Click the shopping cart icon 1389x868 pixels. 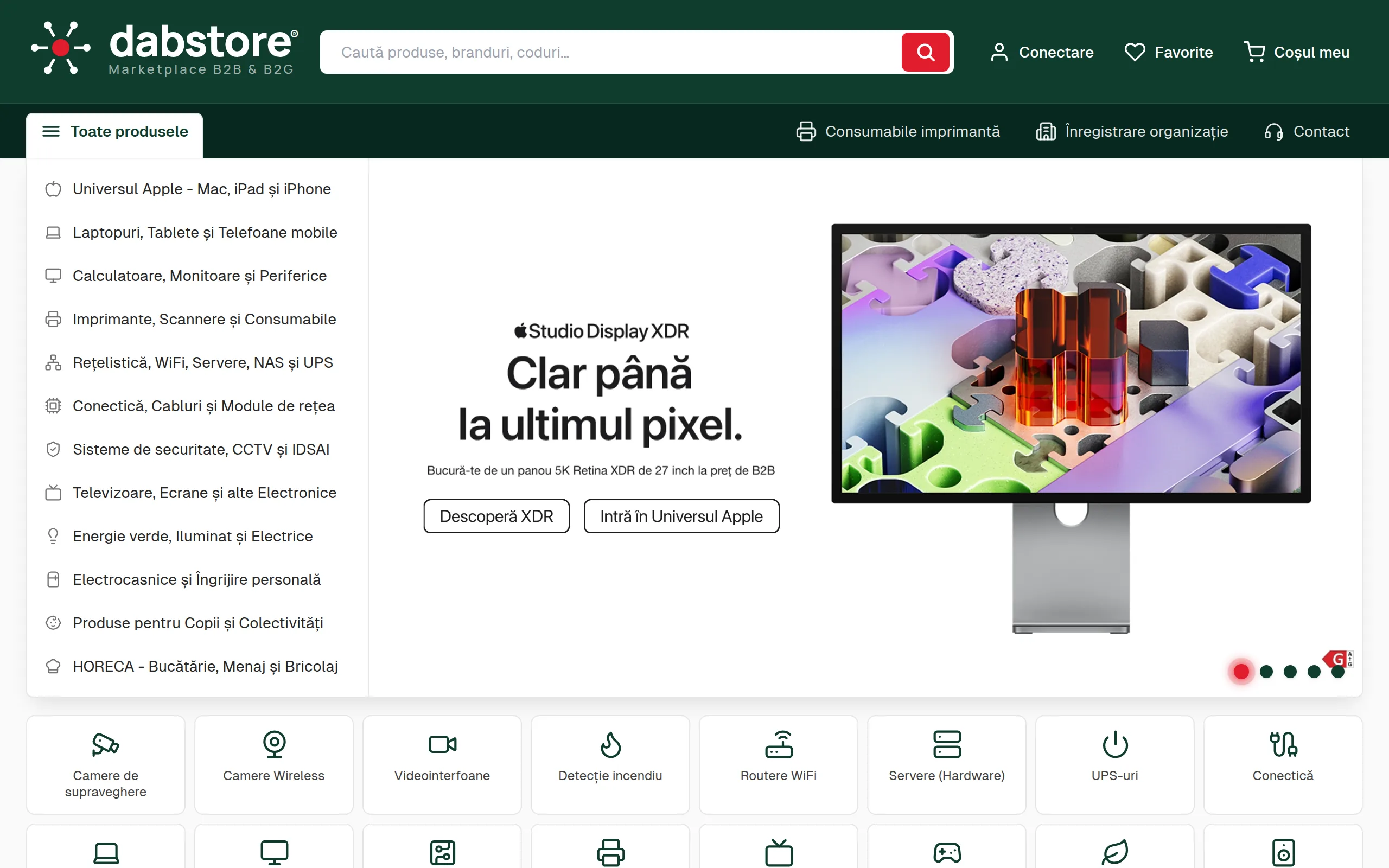coord(1254,52)
